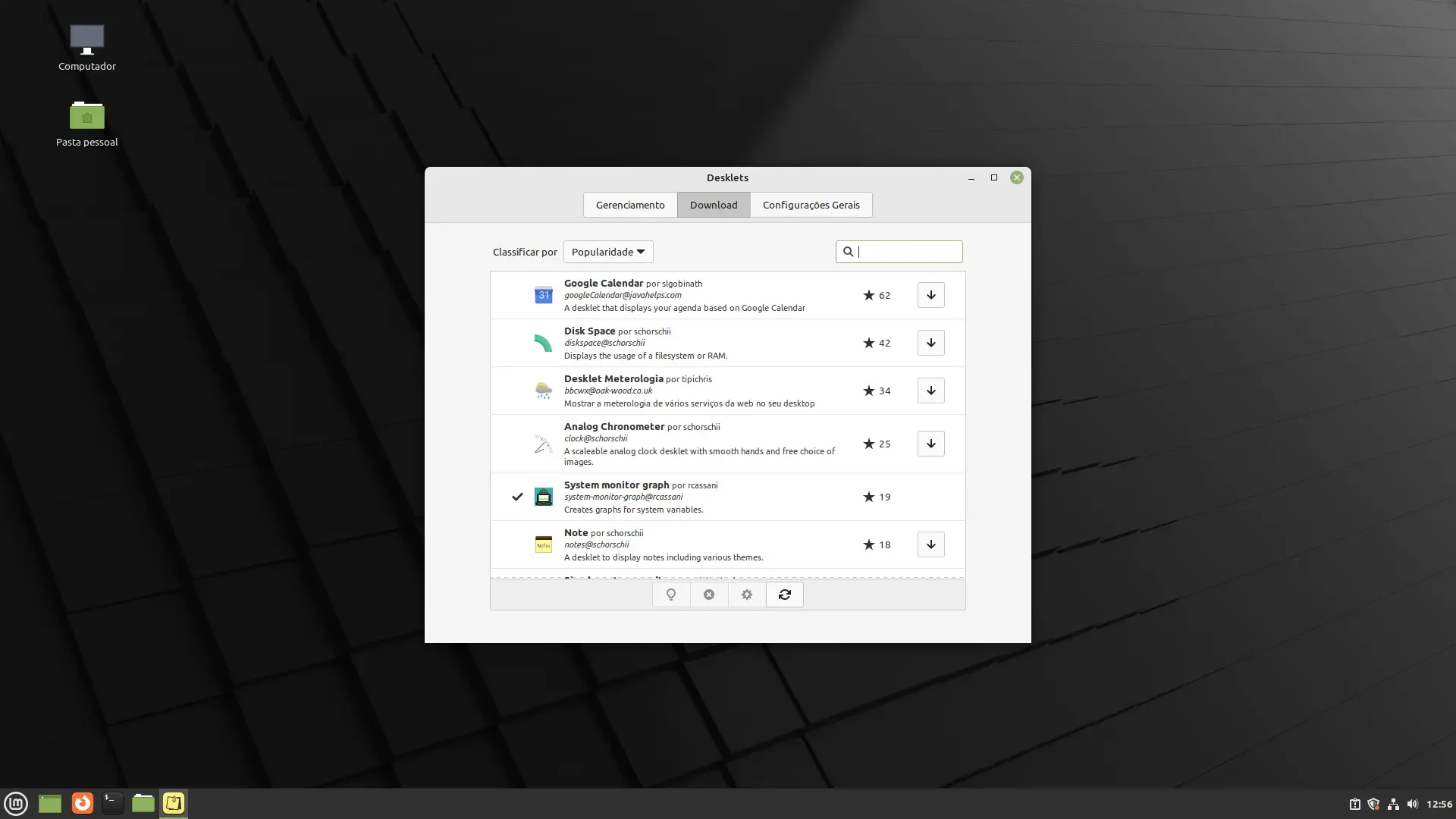Click the notes@schorschii identifier

(x=597, y=544)
